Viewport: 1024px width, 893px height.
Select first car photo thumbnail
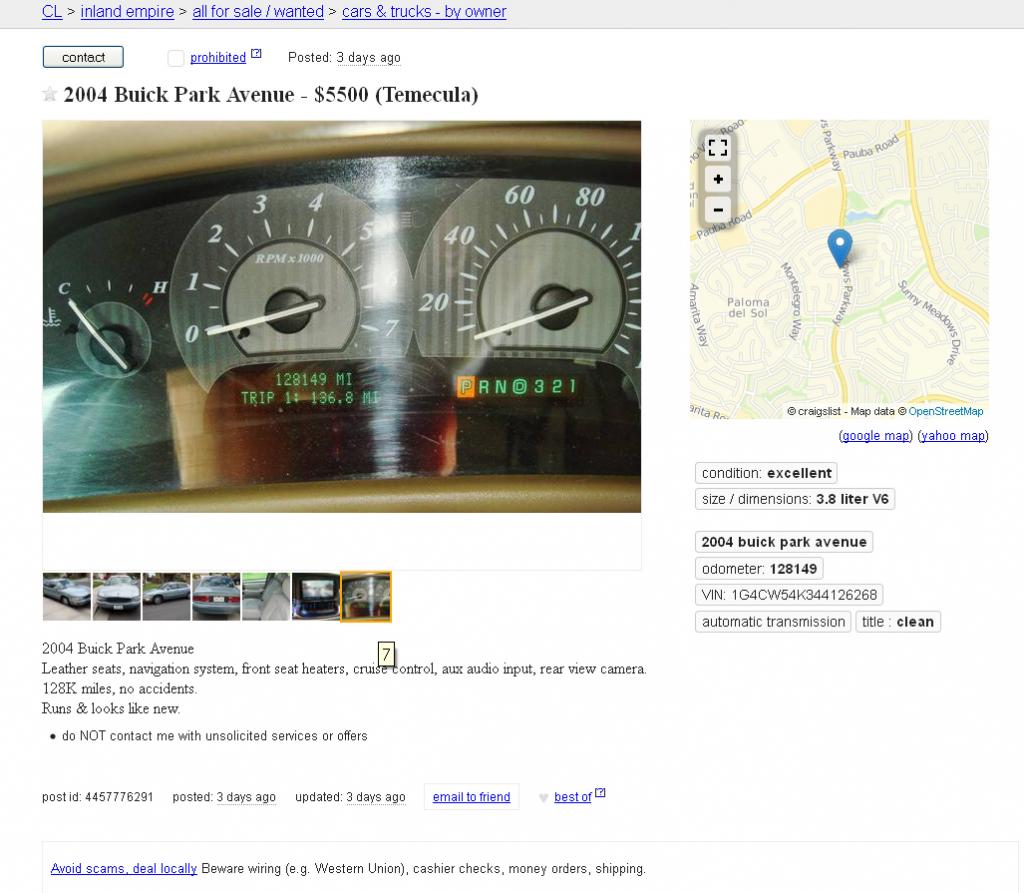(67, 596)
